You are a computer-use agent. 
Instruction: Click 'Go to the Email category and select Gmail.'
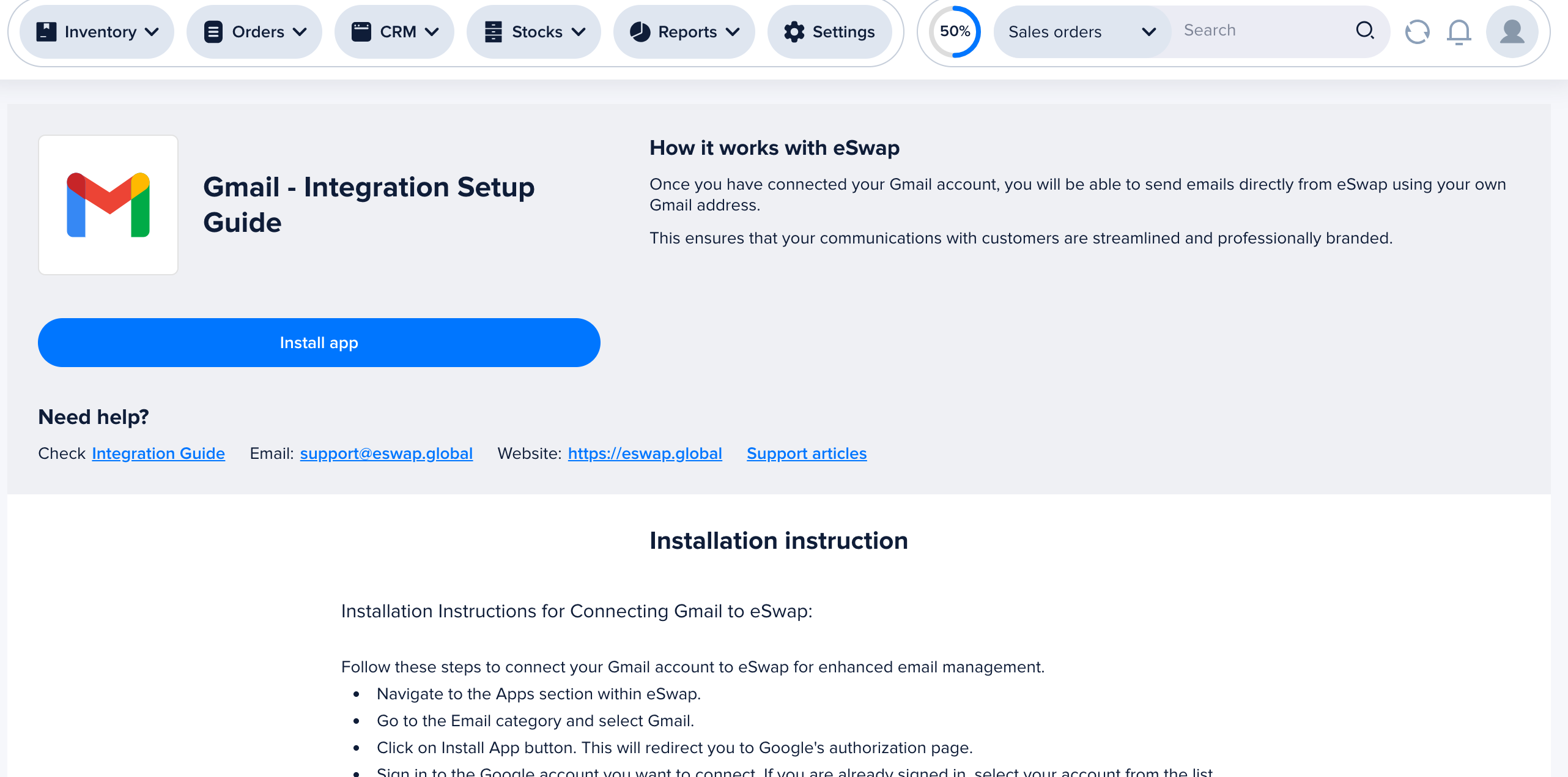[536, 721]
